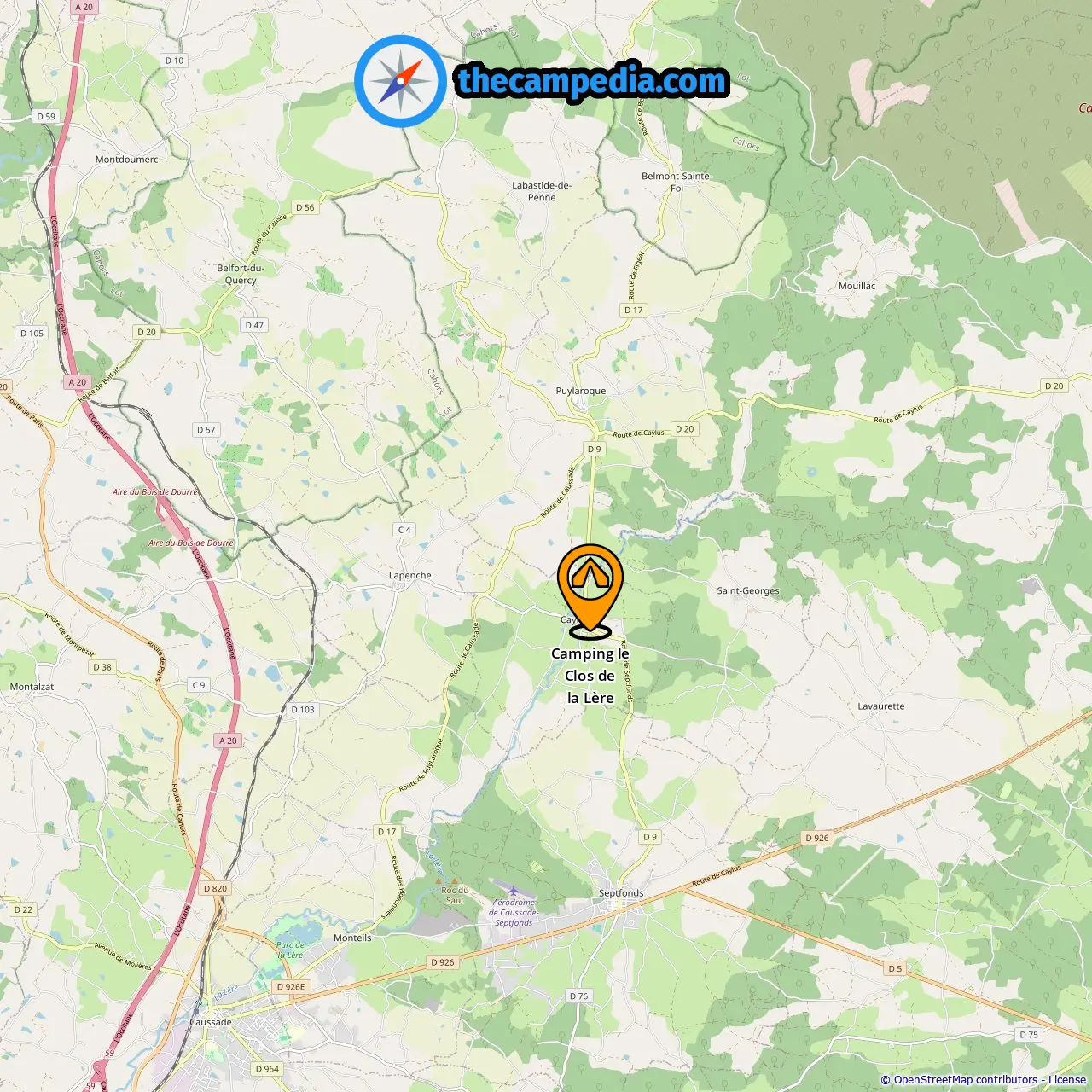Image resolution: width=1092 pixels, height=1092 pixels.
Task: Click the Aérodrome de Caussade-Septfonds airplane icon
Action: (x=514, y=891)
